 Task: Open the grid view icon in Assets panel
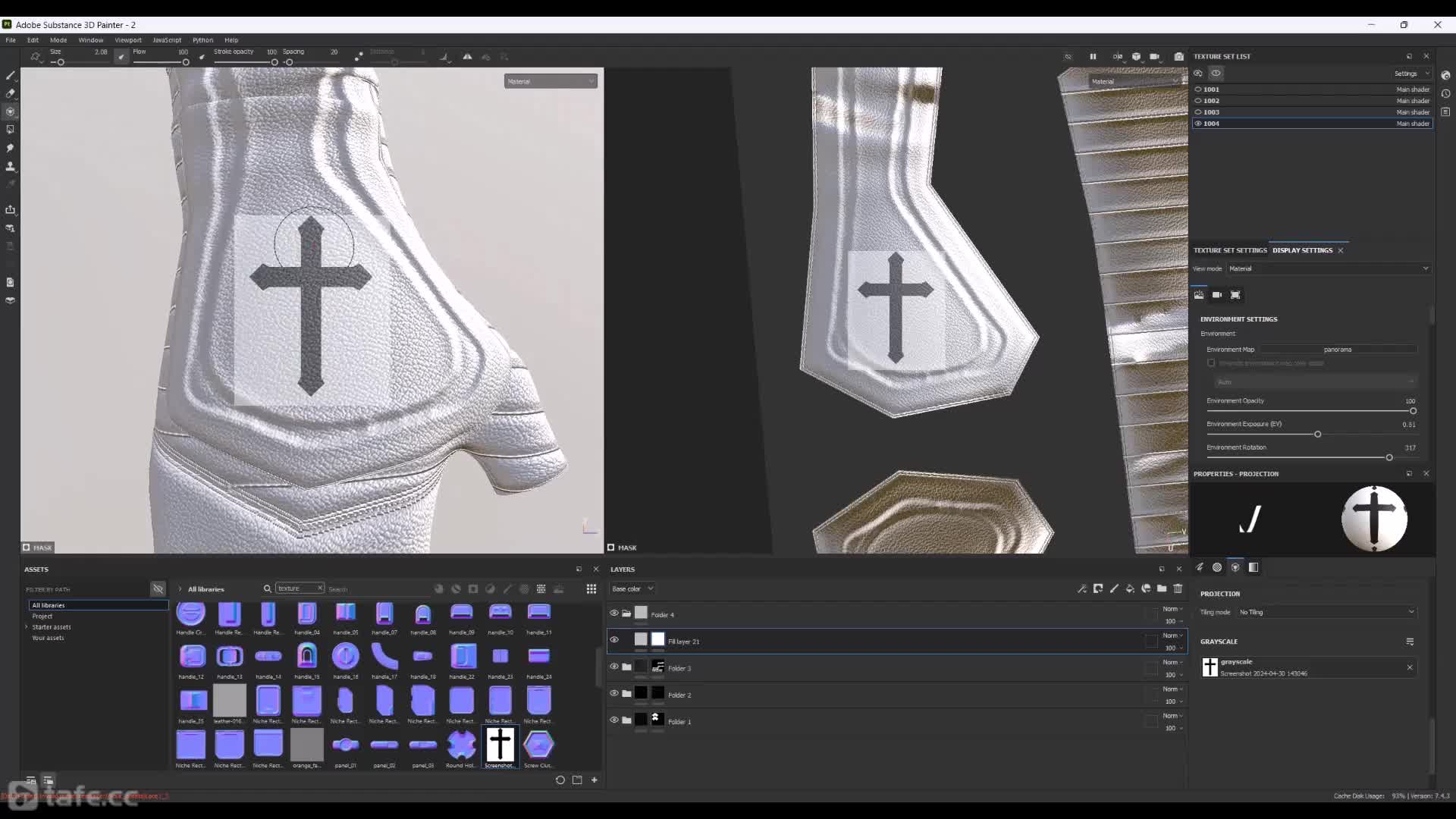click(591, 589)
